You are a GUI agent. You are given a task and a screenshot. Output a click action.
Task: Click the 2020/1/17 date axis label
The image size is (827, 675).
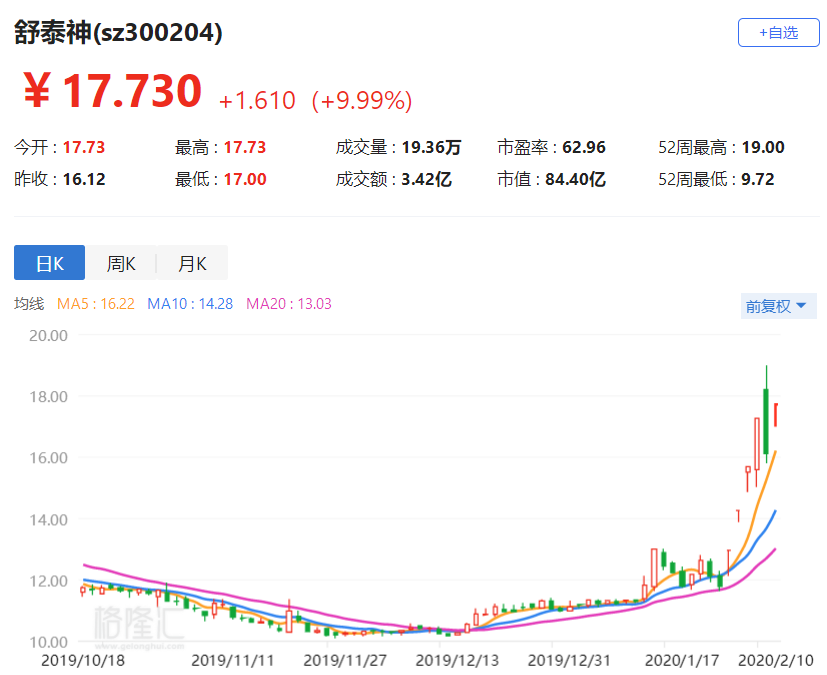point(682,660)
